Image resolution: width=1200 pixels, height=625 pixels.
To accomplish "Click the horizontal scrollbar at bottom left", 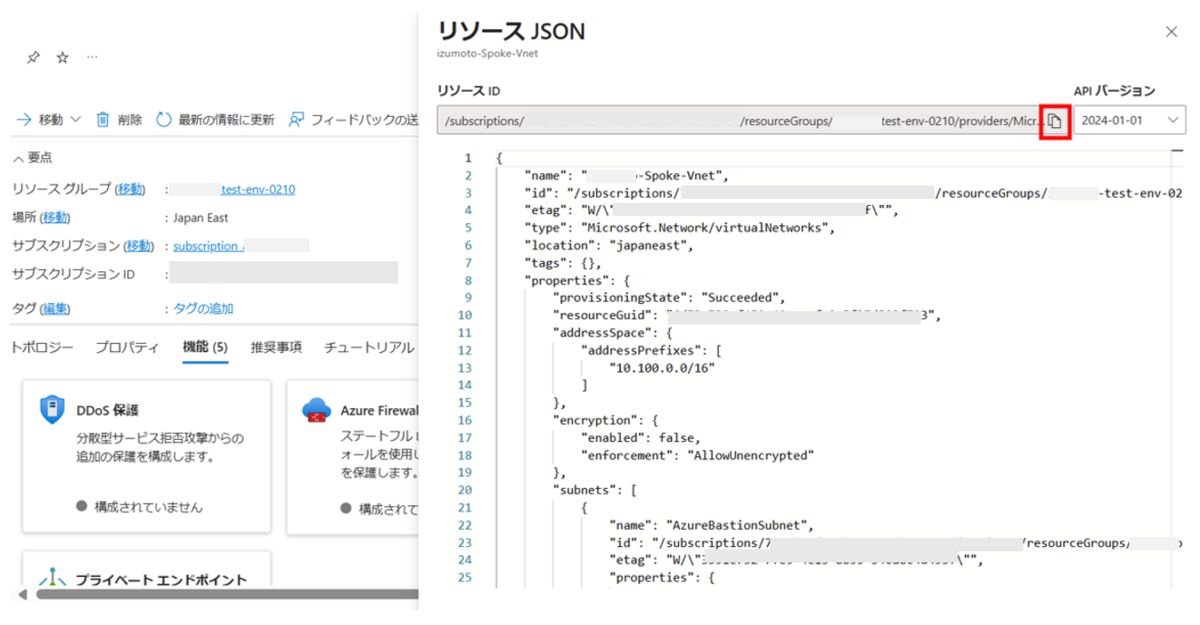I will pos(228,594).
